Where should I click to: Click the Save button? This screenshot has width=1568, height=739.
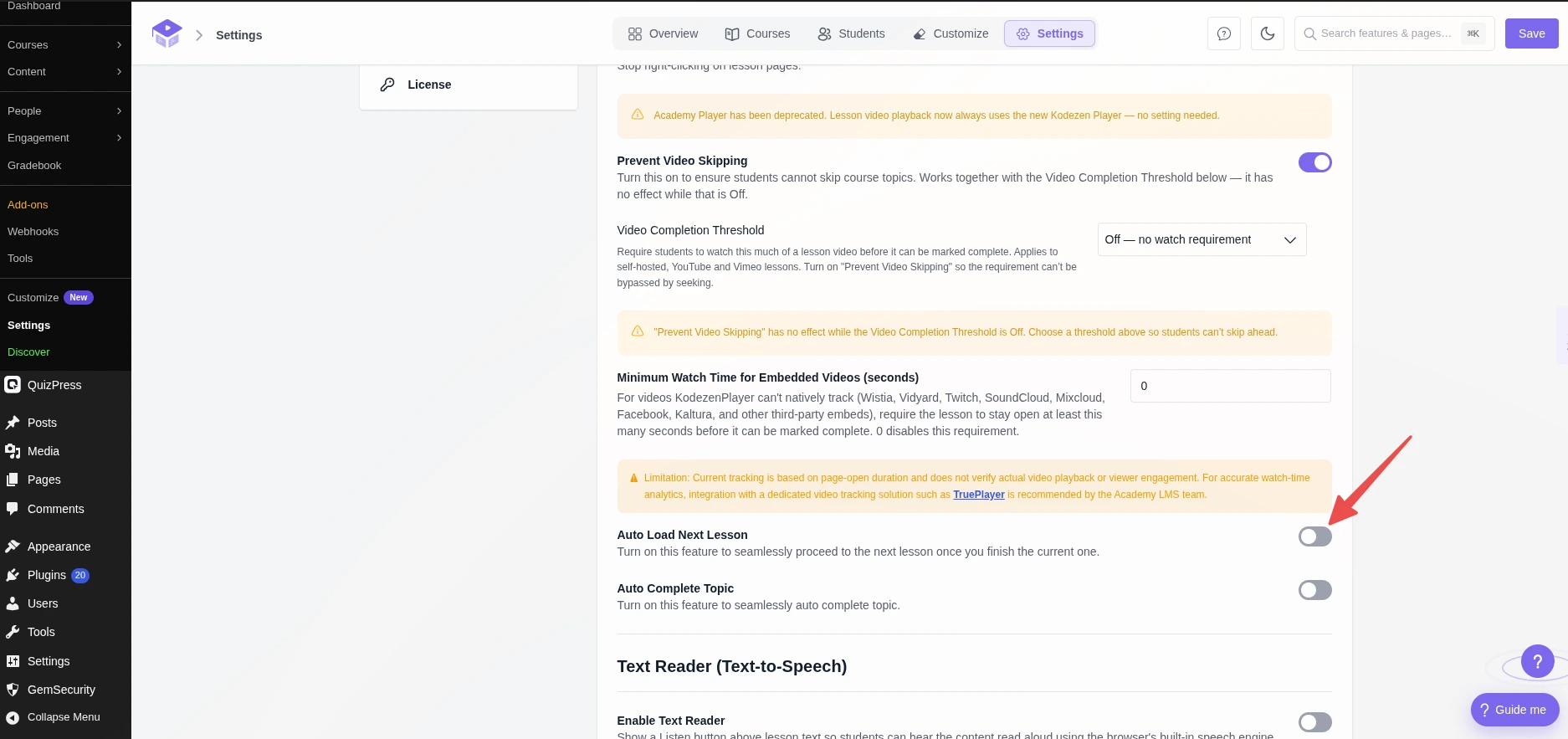pos(1531,33)
